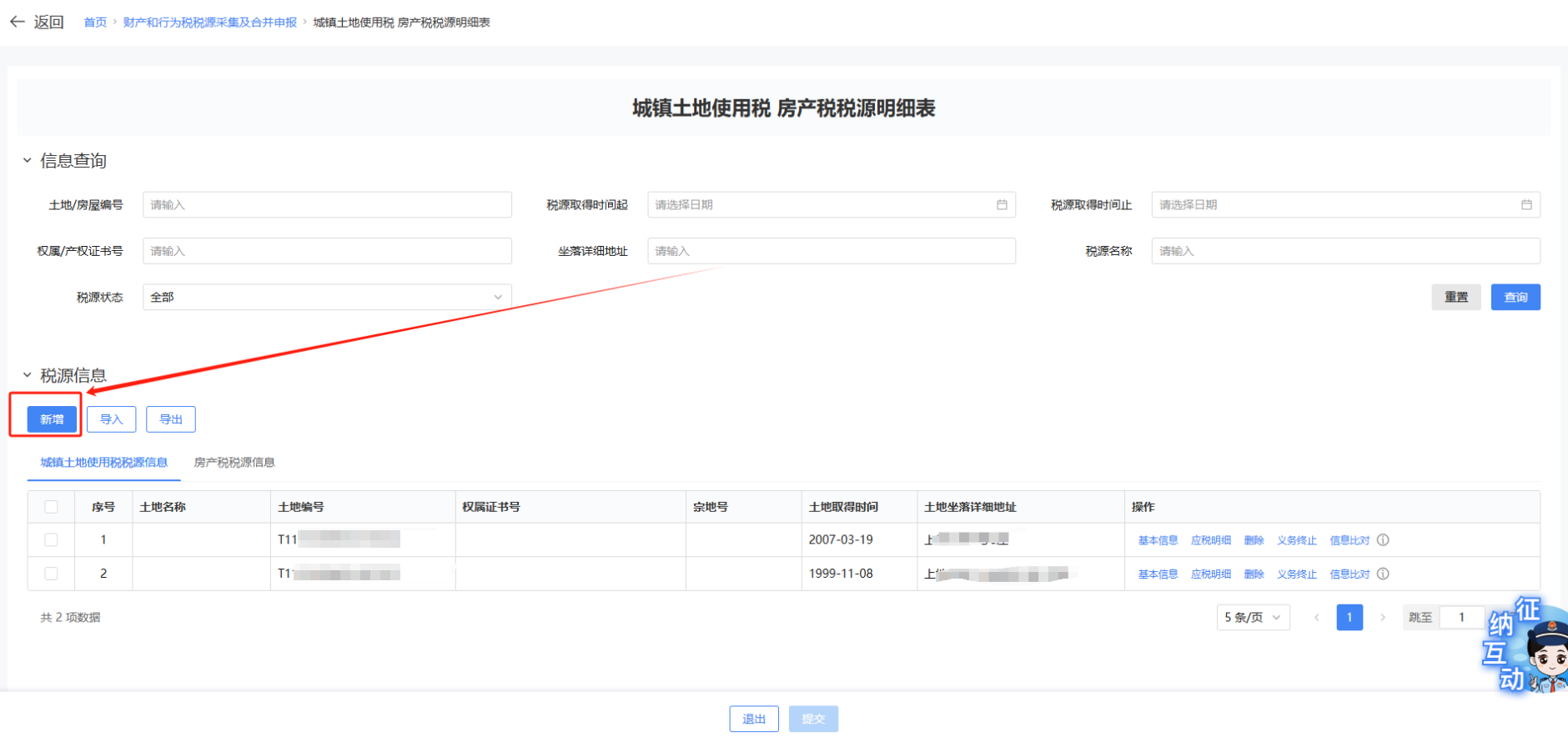Click the 税源取得时间起 date field
Screen dimensions: 1568x742
(x=832, y=205)
